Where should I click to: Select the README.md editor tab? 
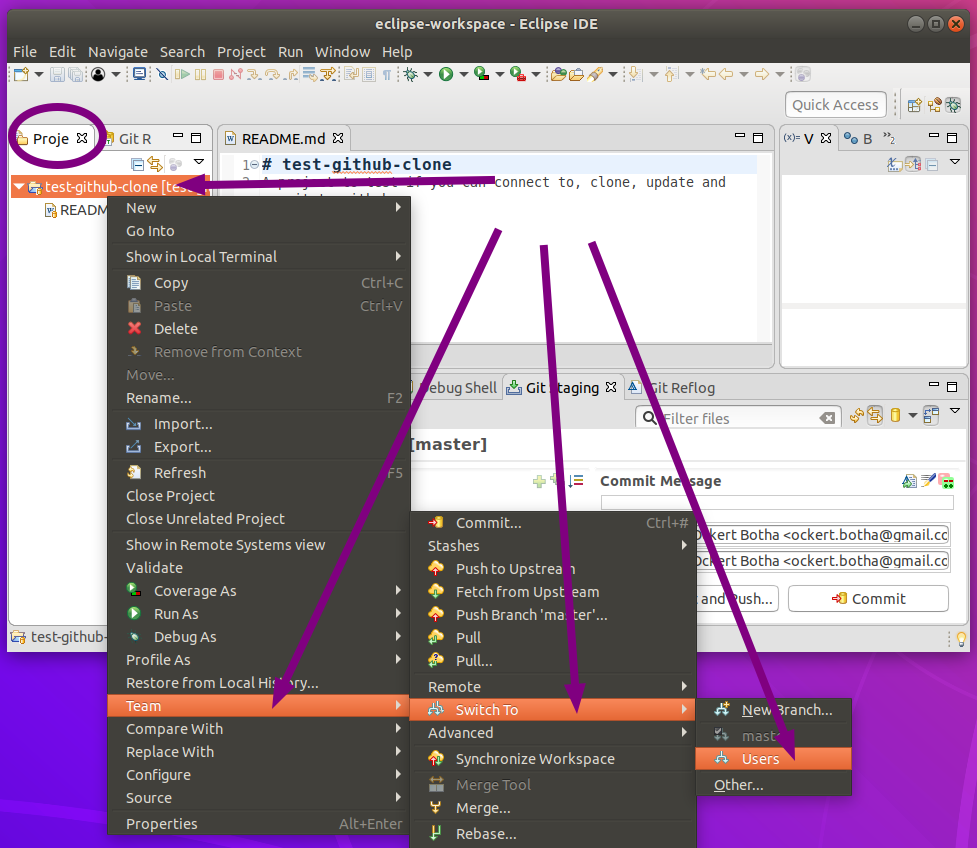pyautogui.click(x=284, y=139)
